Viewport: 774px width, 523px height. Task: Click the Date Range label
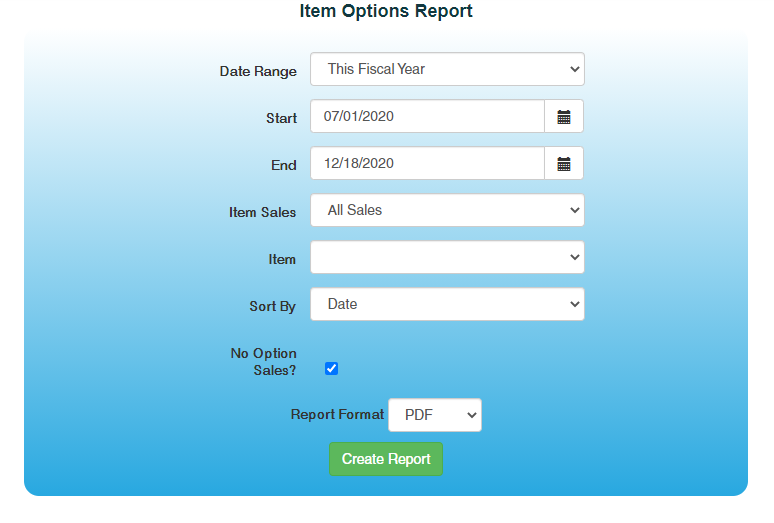(258, 72)
